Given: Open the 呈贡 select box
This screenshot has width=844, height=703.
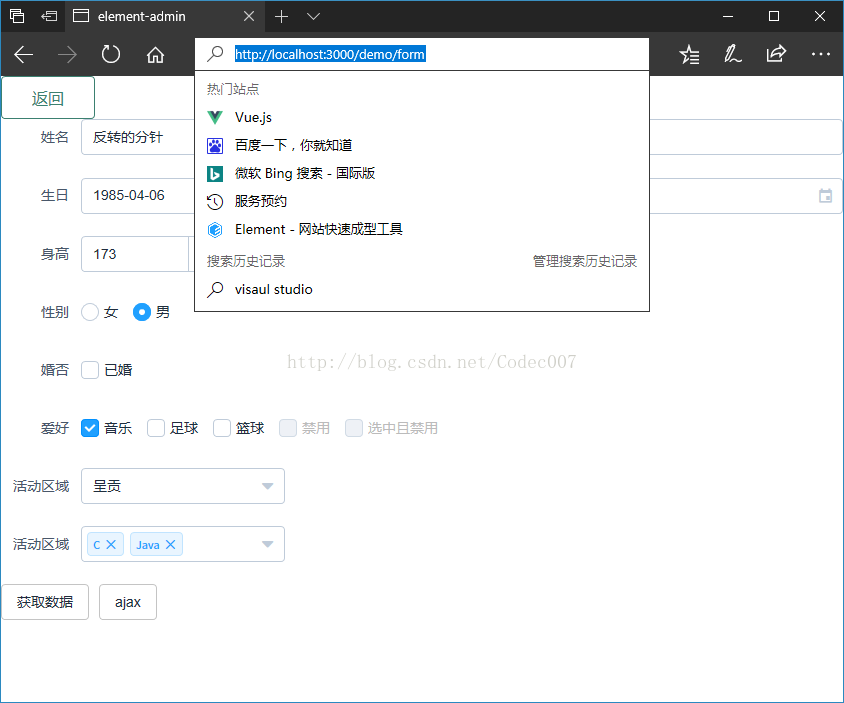Looking at the screenshot, I should 183,487.
